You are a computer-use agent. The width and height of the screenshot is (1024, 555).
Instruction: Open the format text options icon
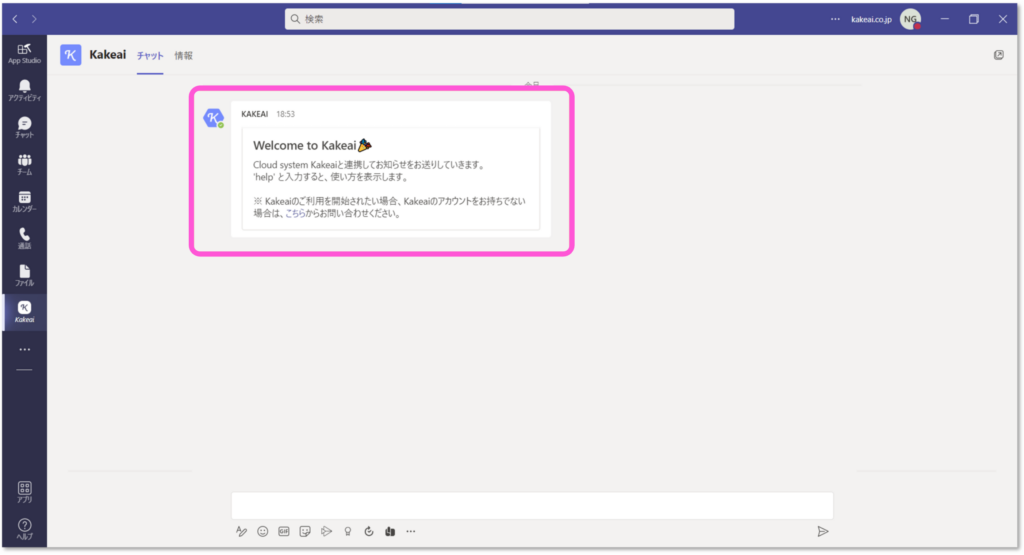pos(241,531)
